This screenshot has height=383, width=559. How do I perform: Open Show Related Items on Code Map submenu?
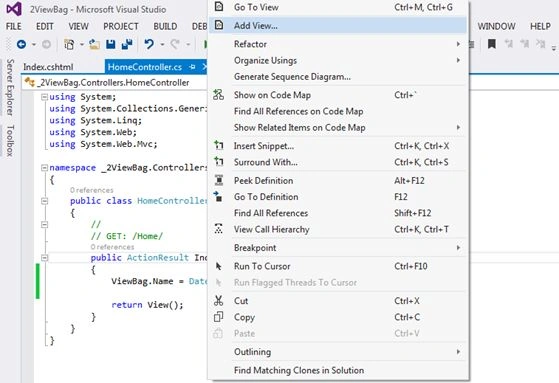tap(338, 128)
